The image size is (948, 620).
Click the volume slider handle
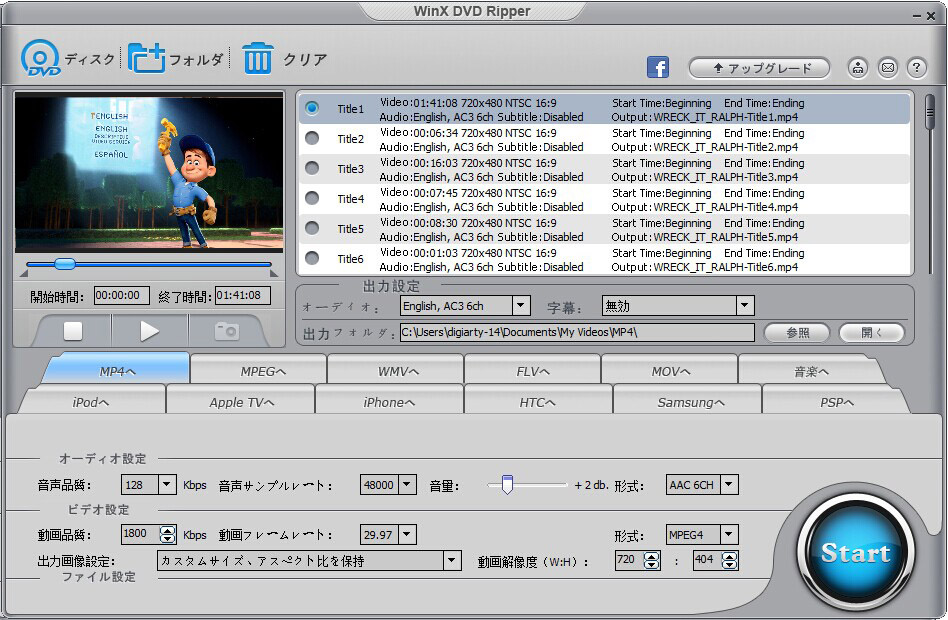click(x=507, y=485)
